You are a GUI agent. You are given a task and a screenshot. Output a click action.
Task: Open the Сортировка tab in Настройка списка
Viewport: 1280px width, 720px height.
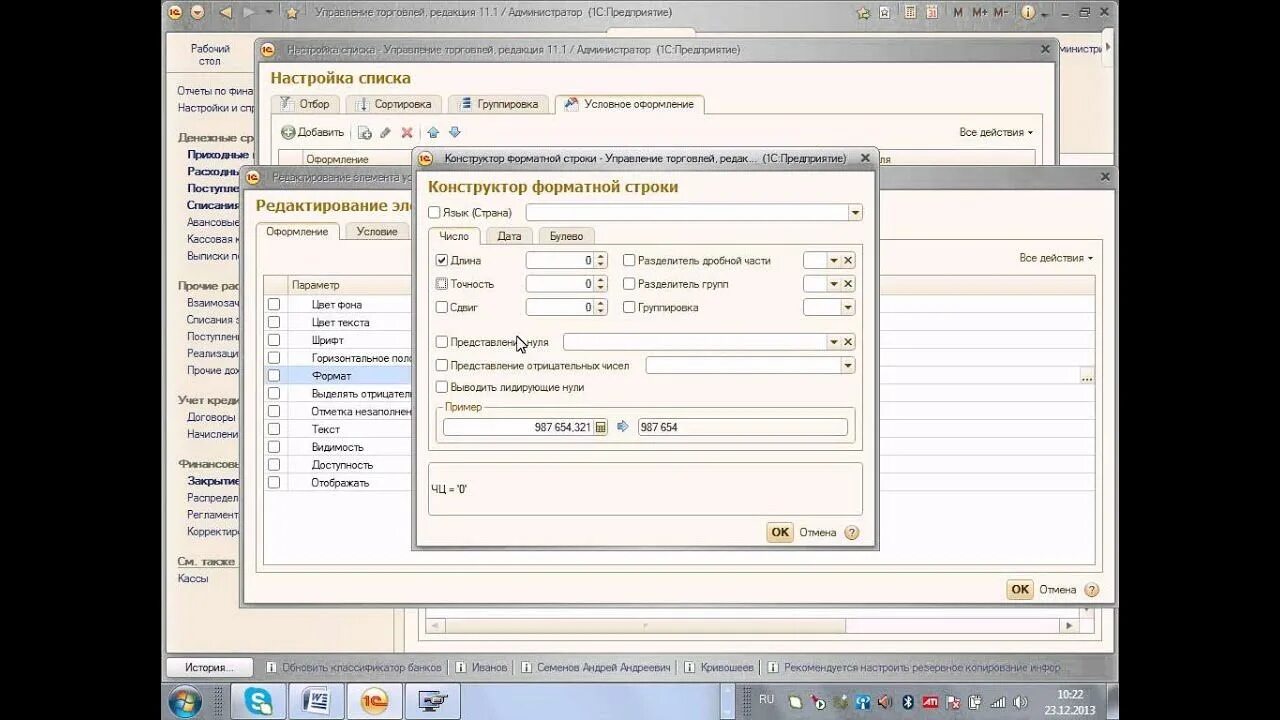coord(394,104)
